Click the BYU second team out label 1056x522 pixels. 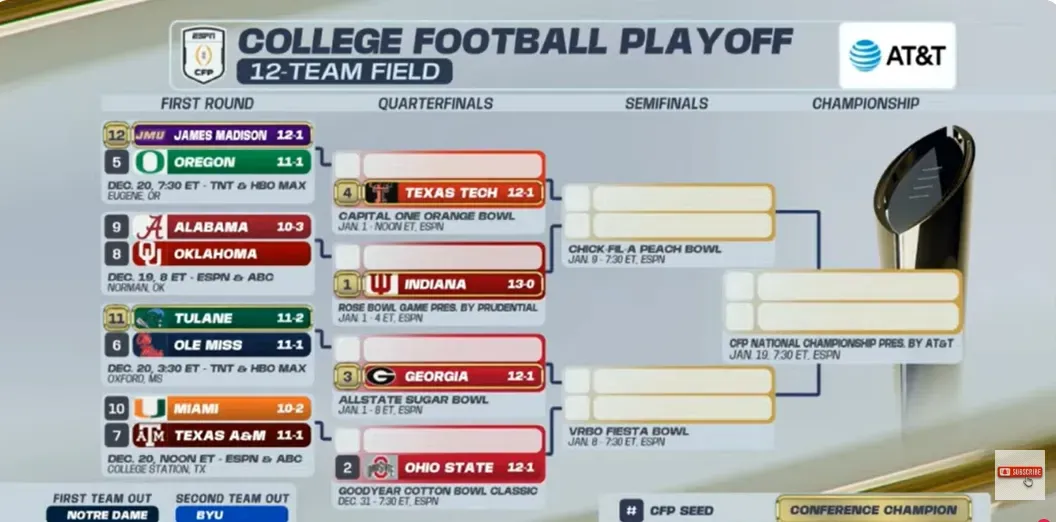pyautogui.click(x=231, y=514)
